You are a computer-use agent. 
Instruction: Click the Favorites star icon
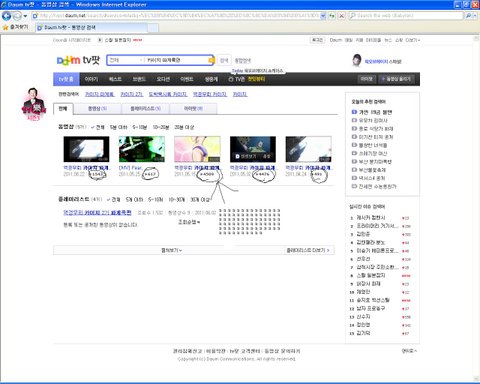click(5, 27)
